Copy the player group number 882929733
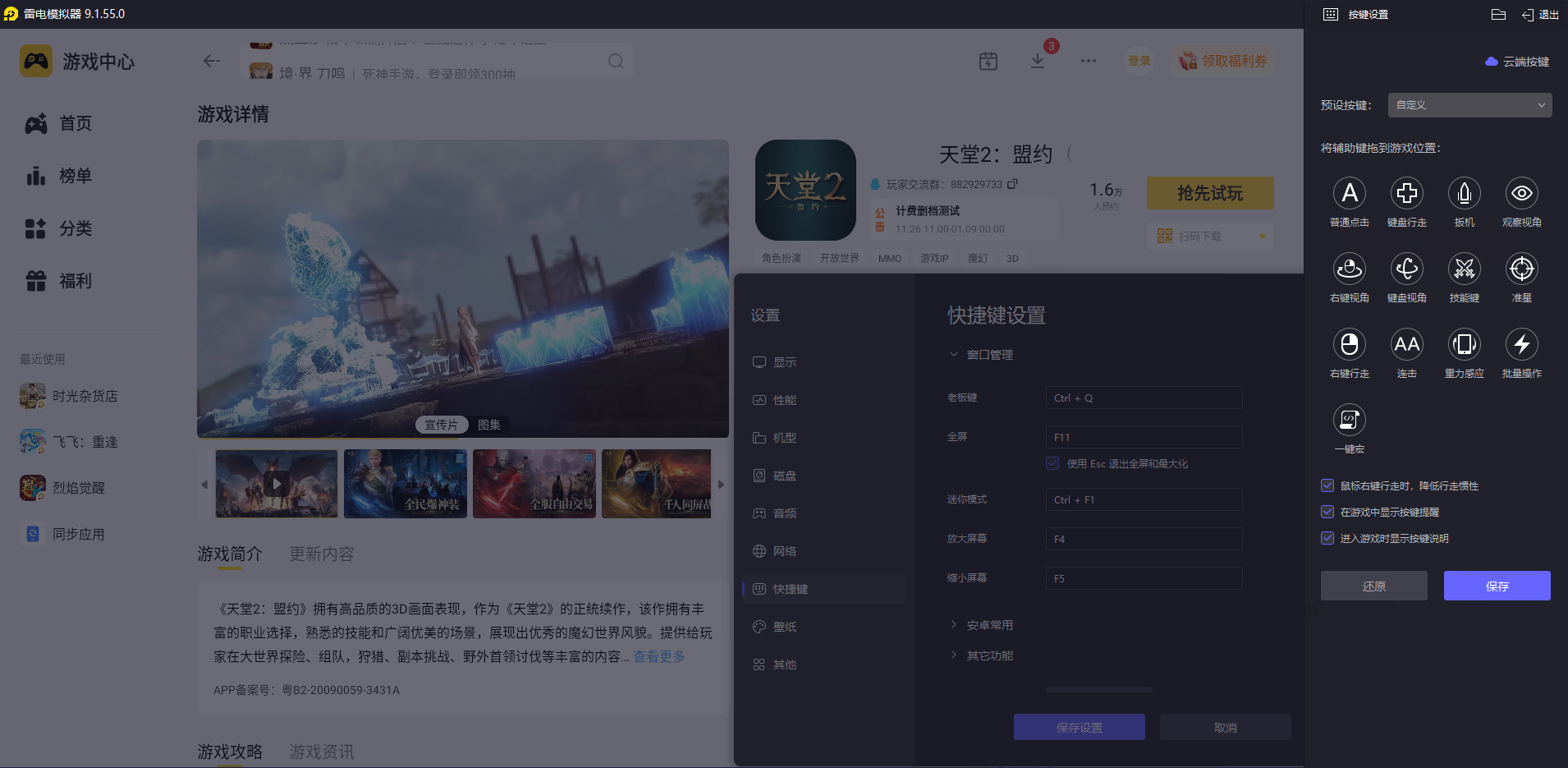Screen dimensions: 1568x768 [1012, 184]
